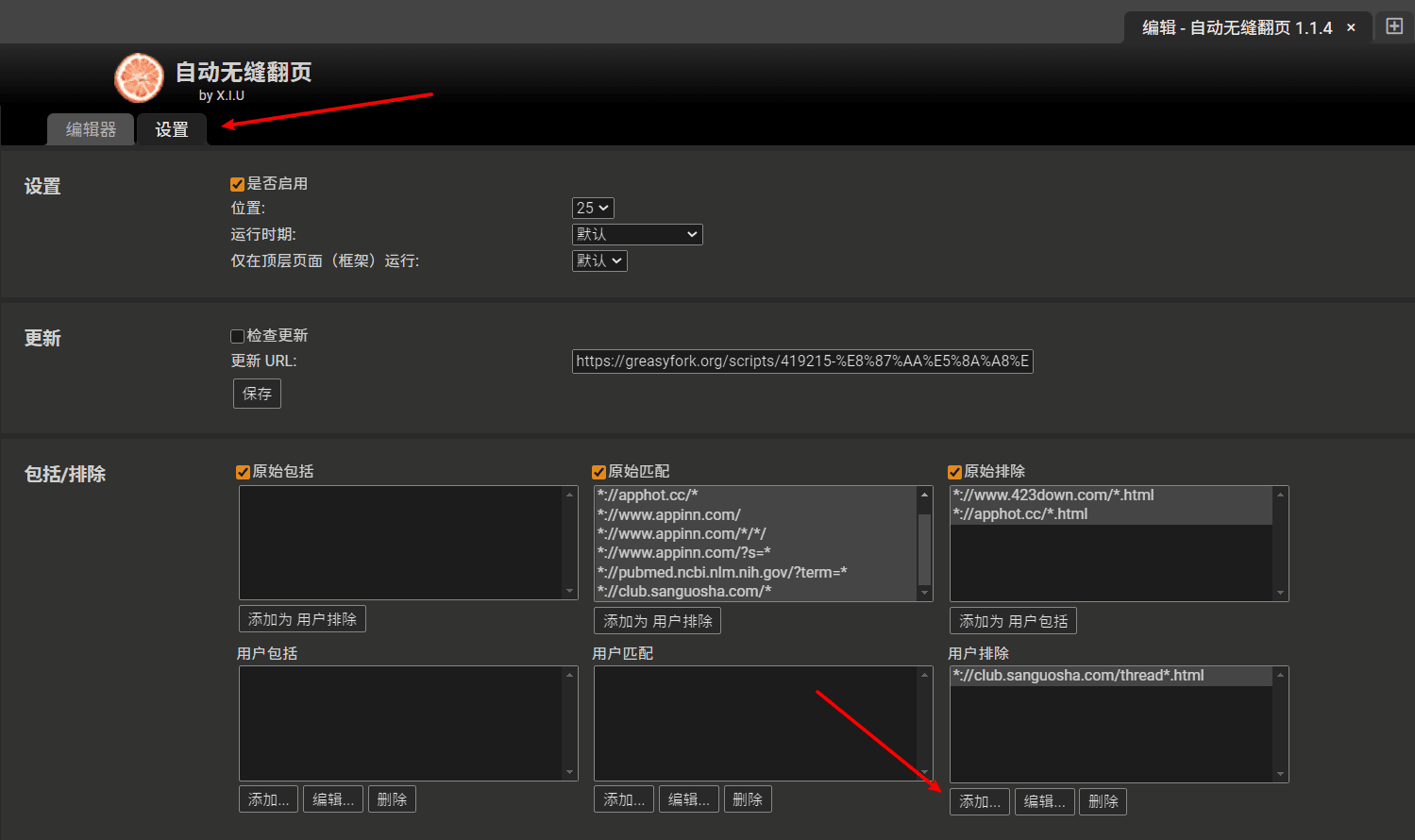Select the 设置 tab
This screenshot has height=840, width=1415.
click(172, 129)
